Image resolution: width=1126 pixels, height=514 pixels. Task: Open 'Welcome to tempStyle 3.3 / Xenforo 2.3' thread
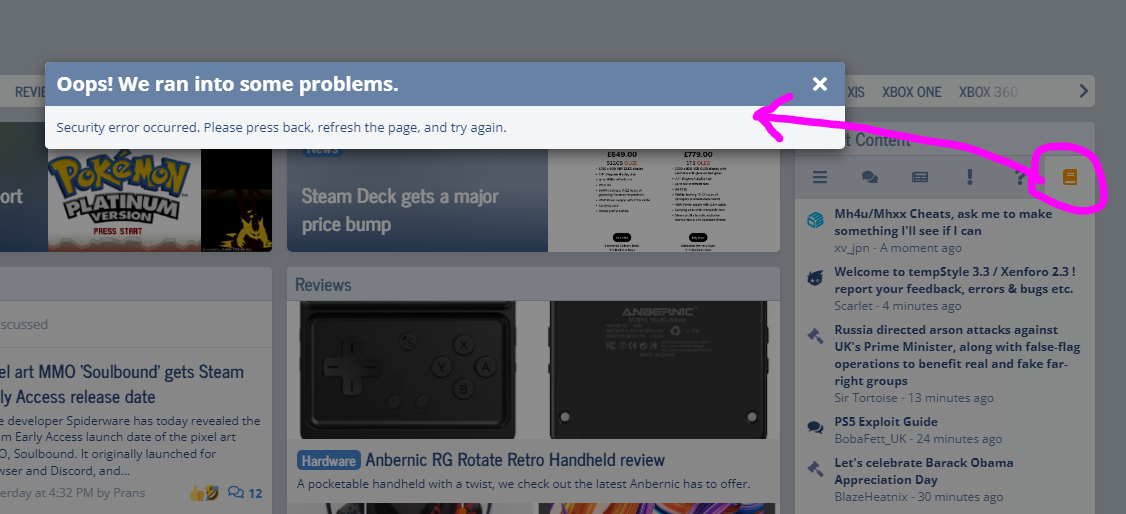[x=954, y=280]
